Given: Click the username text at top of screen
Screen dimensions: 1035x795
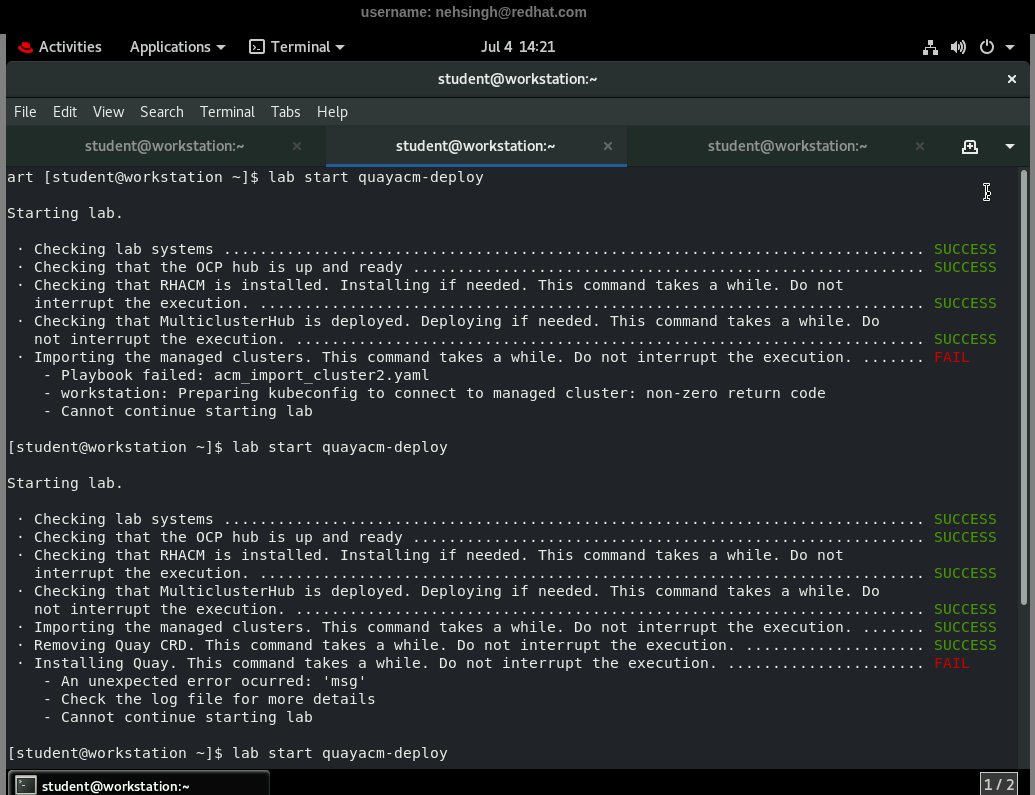Looking at the screenshot, I should coord(473,12).
